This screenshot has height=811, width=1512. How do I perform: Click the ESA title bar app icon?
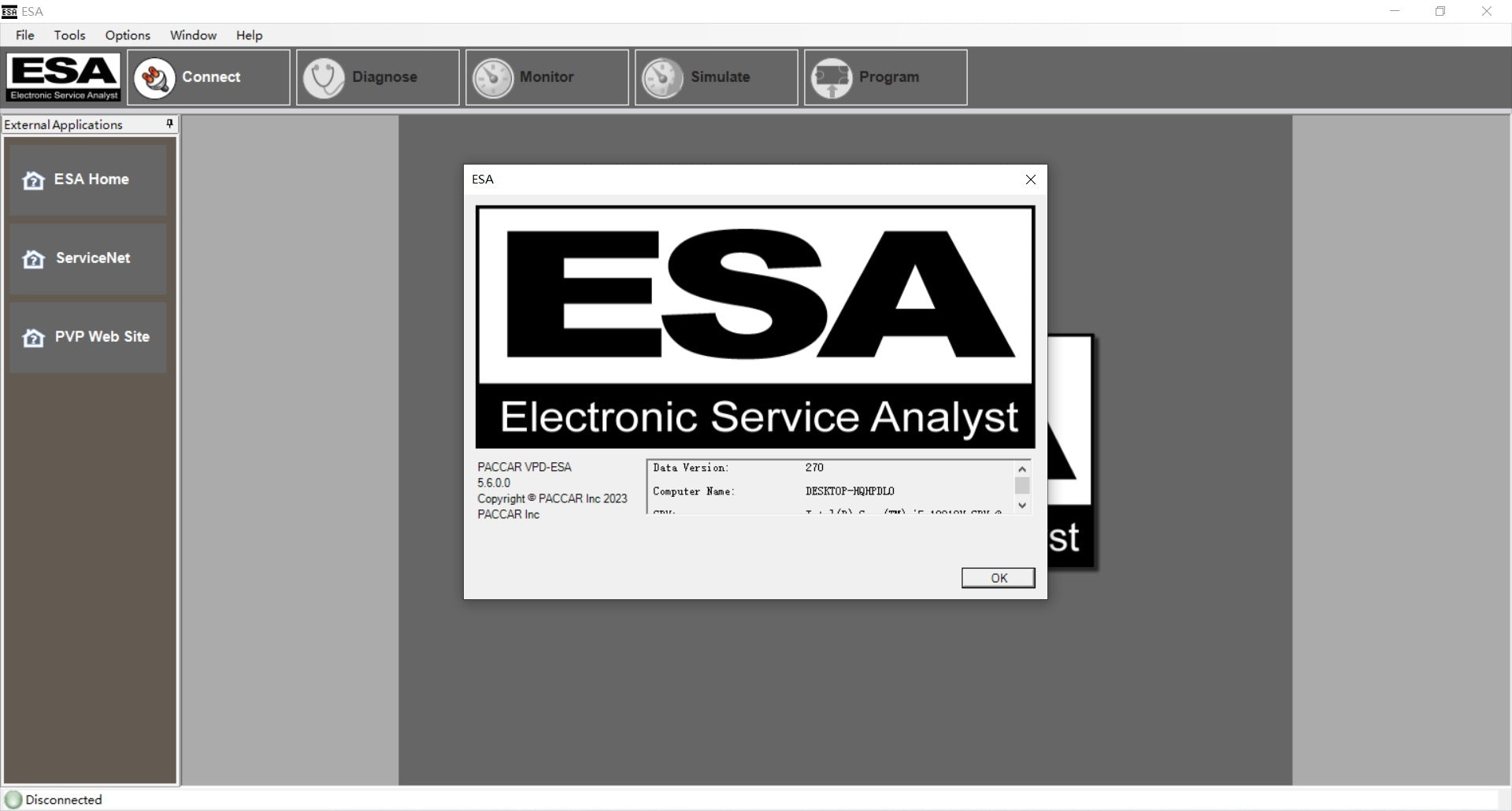9,12
